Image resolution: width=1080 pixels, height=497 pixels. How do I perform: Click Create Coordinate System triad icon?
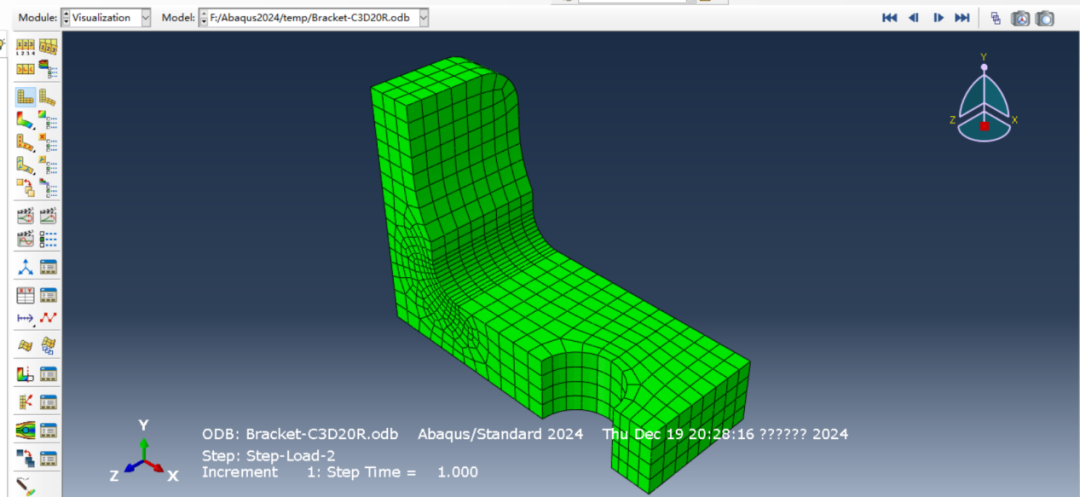coord(25,267)
